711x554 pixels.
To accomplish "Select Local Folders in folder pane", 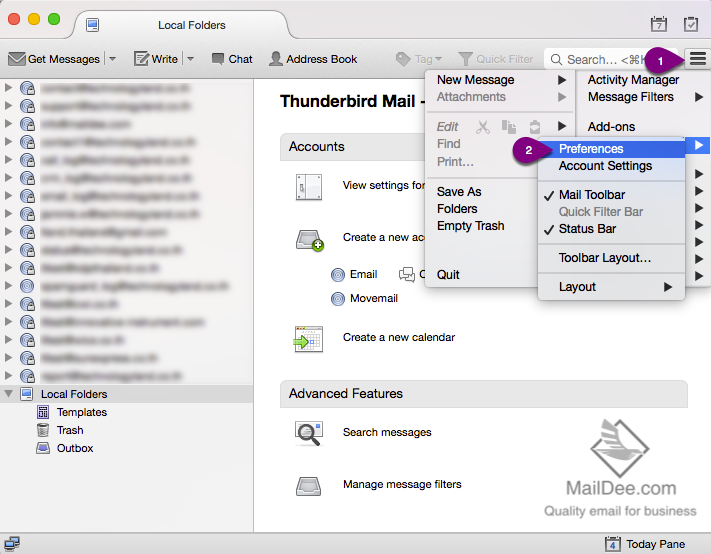I will (x=74, y=394).
